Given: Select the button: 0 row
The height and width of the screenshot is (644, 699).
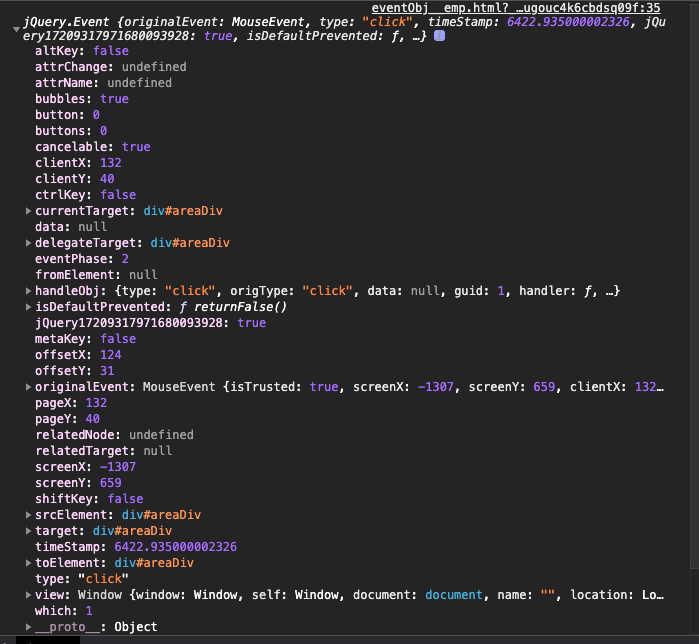Looking at the screenshot, I should click(x=67, y=115).
